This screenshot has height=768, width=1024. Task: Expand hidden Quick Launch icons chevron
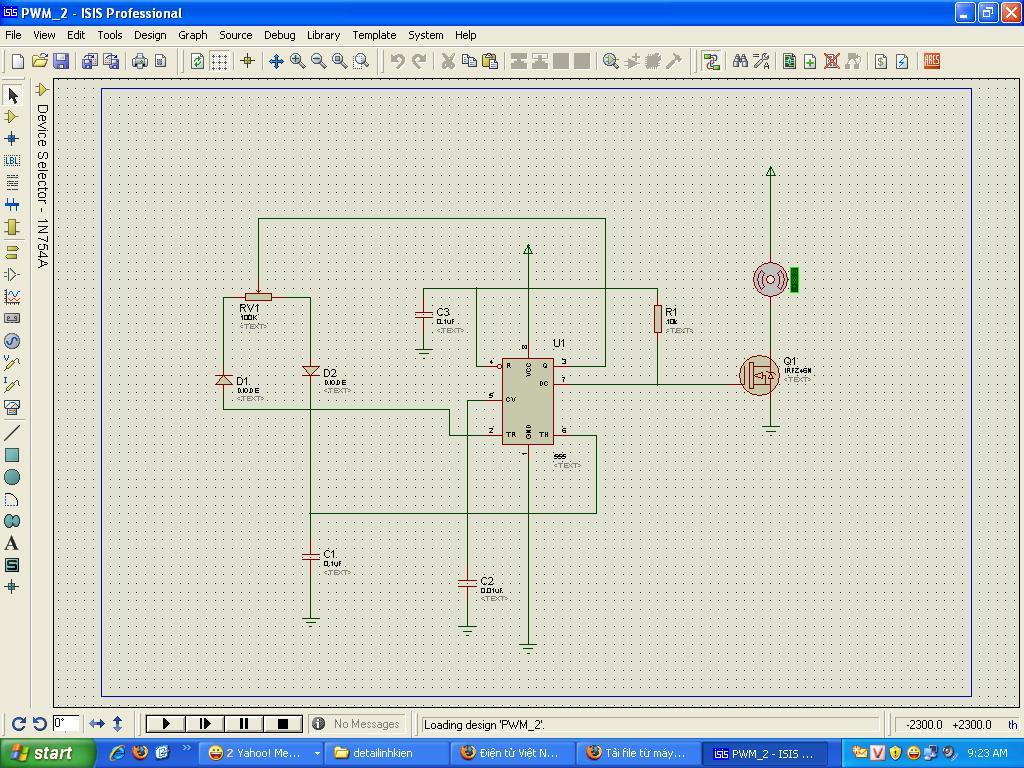186,748
